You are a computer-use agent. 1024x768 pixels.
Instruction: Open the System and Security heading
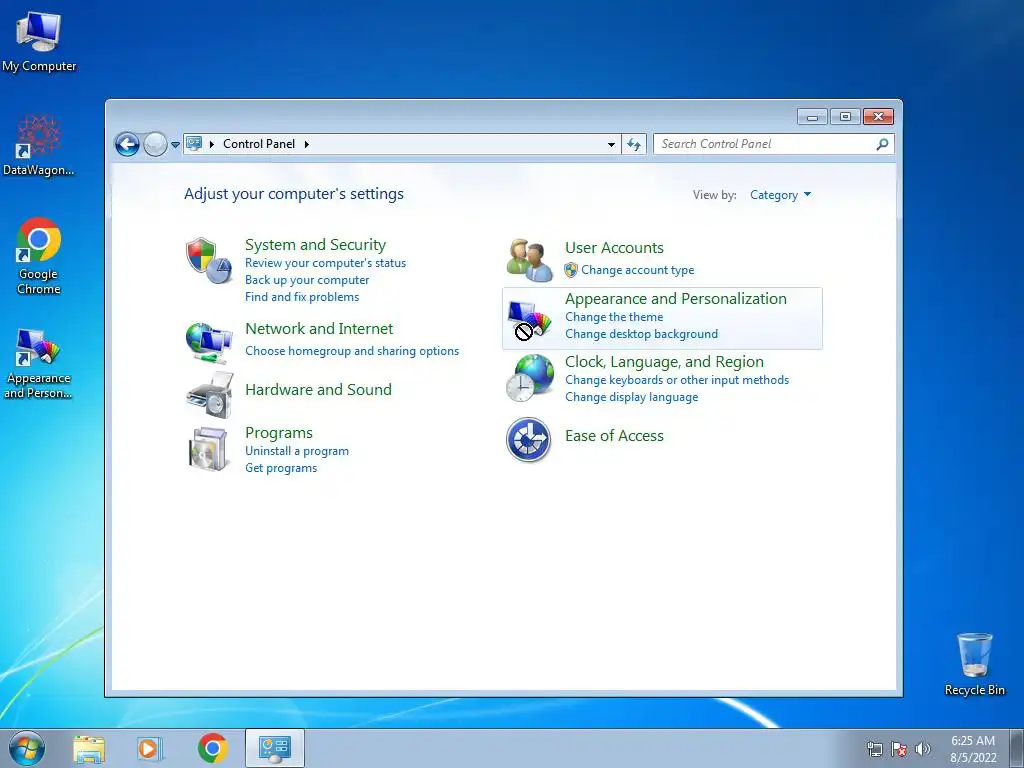pos(315,245)
